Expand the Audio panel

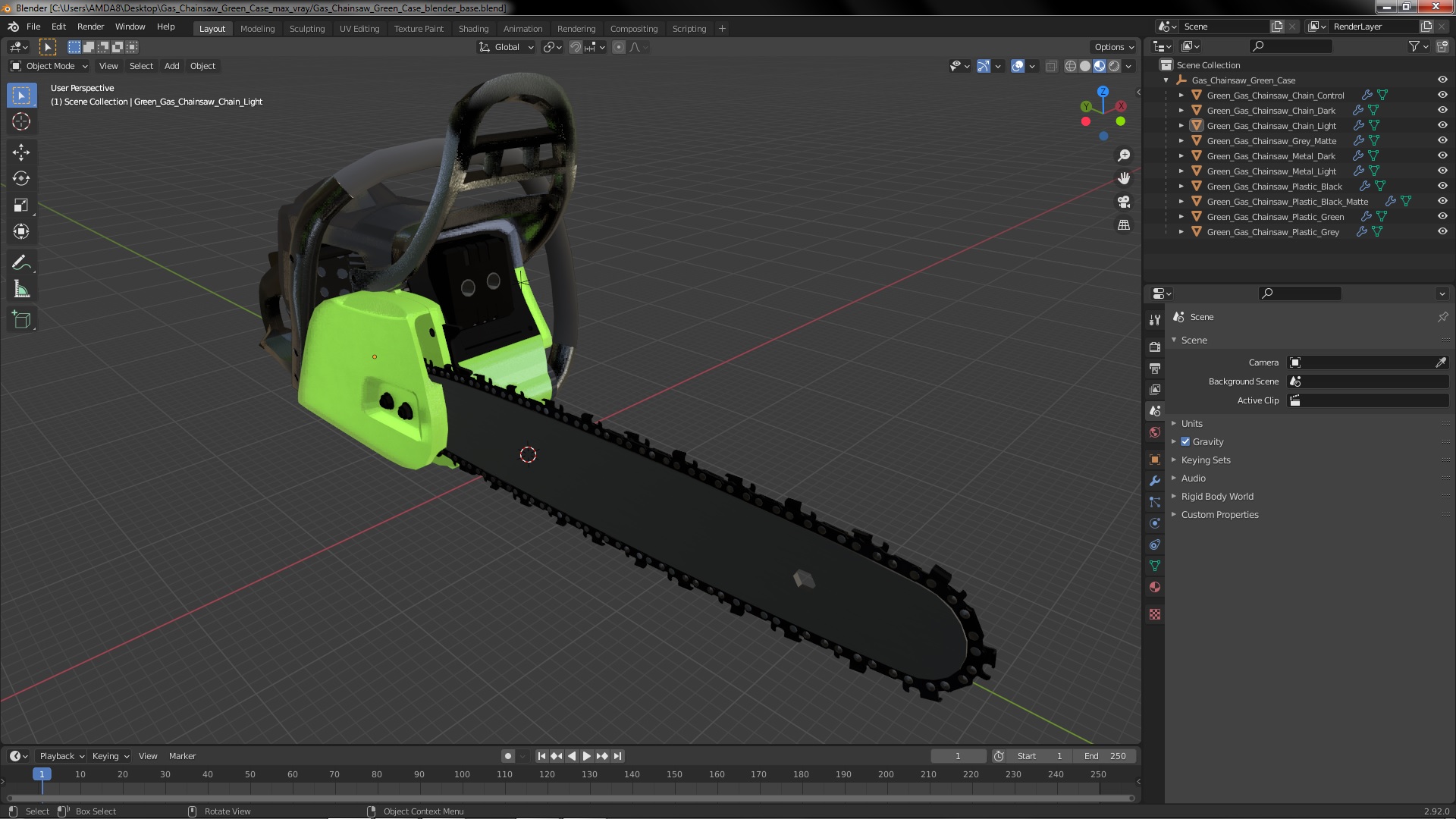pyautogui.click(x=1193, y=478)
